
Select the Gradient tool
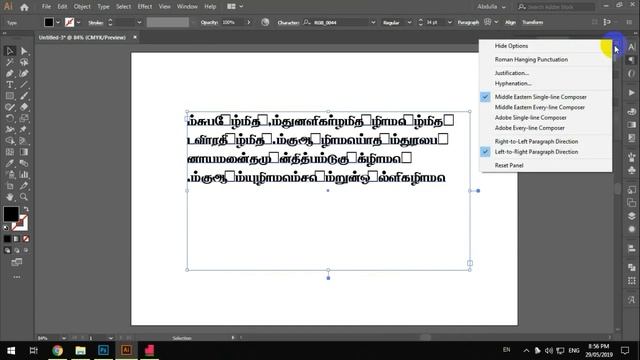(x=24, y=152)
